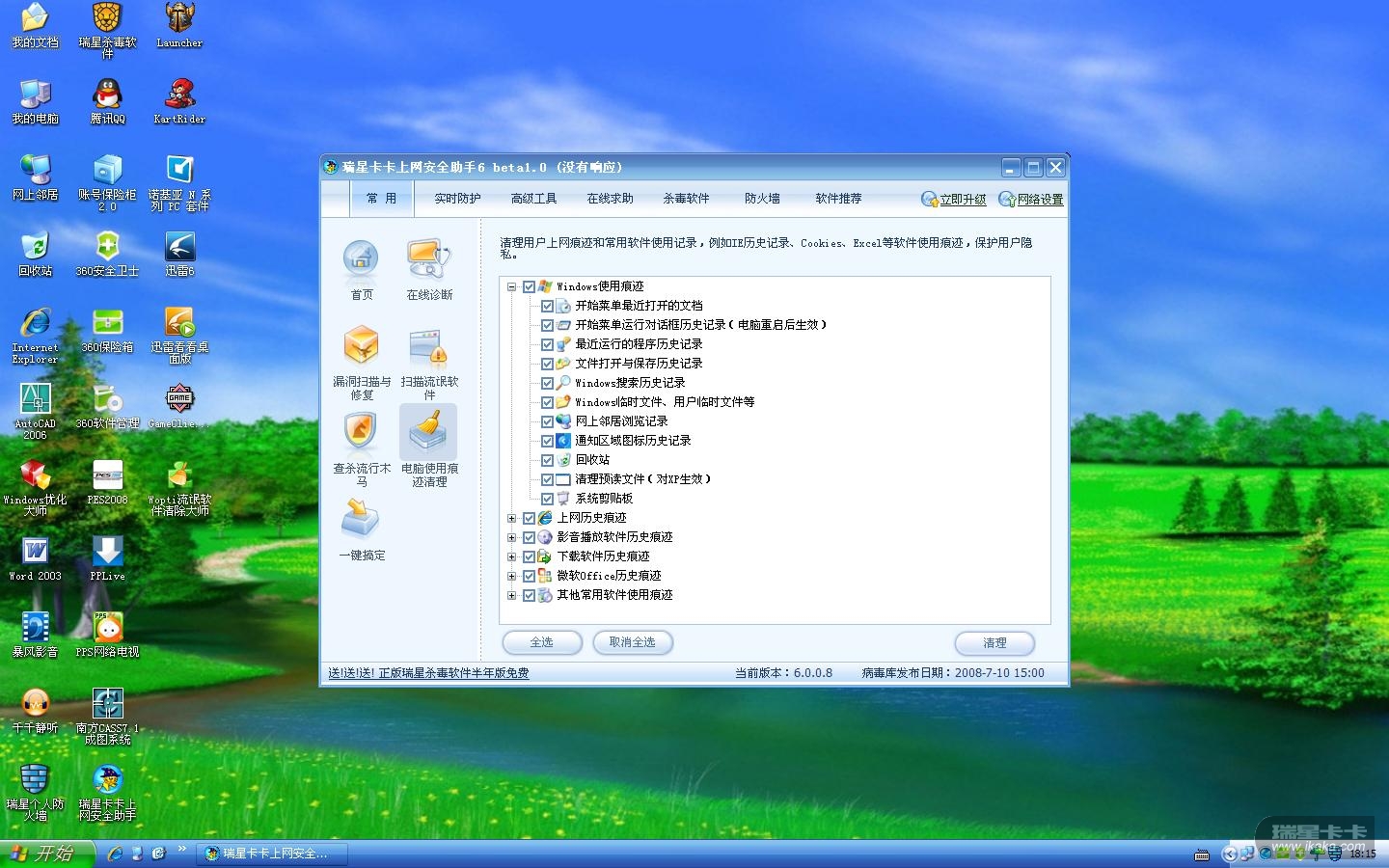Uncheck Windows使用痕迹 parent checkbox
The height and width of the screenshot is (868, 1389).
coord(529,286)
